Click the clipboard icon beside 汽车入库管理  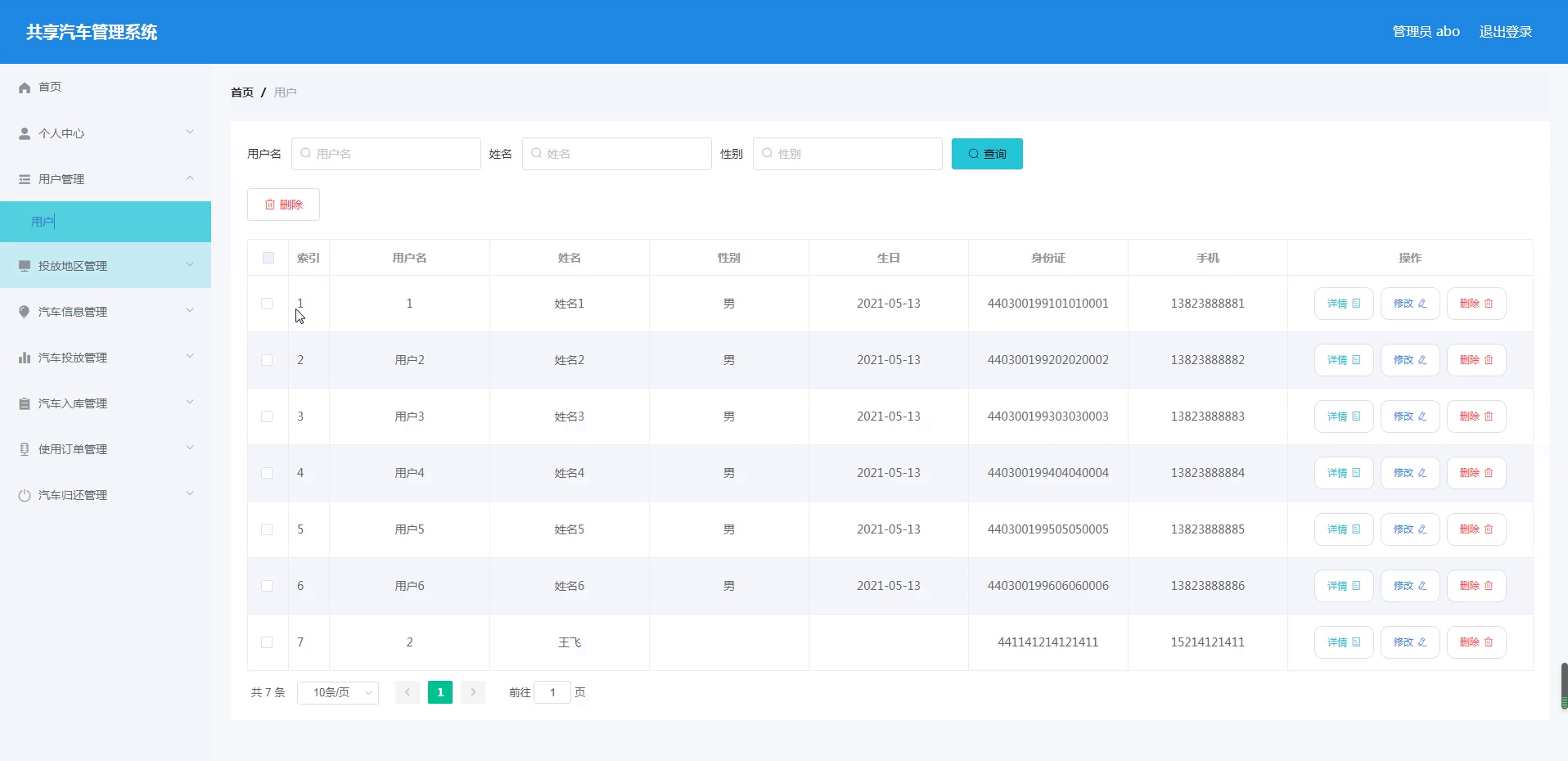point(25,403)
